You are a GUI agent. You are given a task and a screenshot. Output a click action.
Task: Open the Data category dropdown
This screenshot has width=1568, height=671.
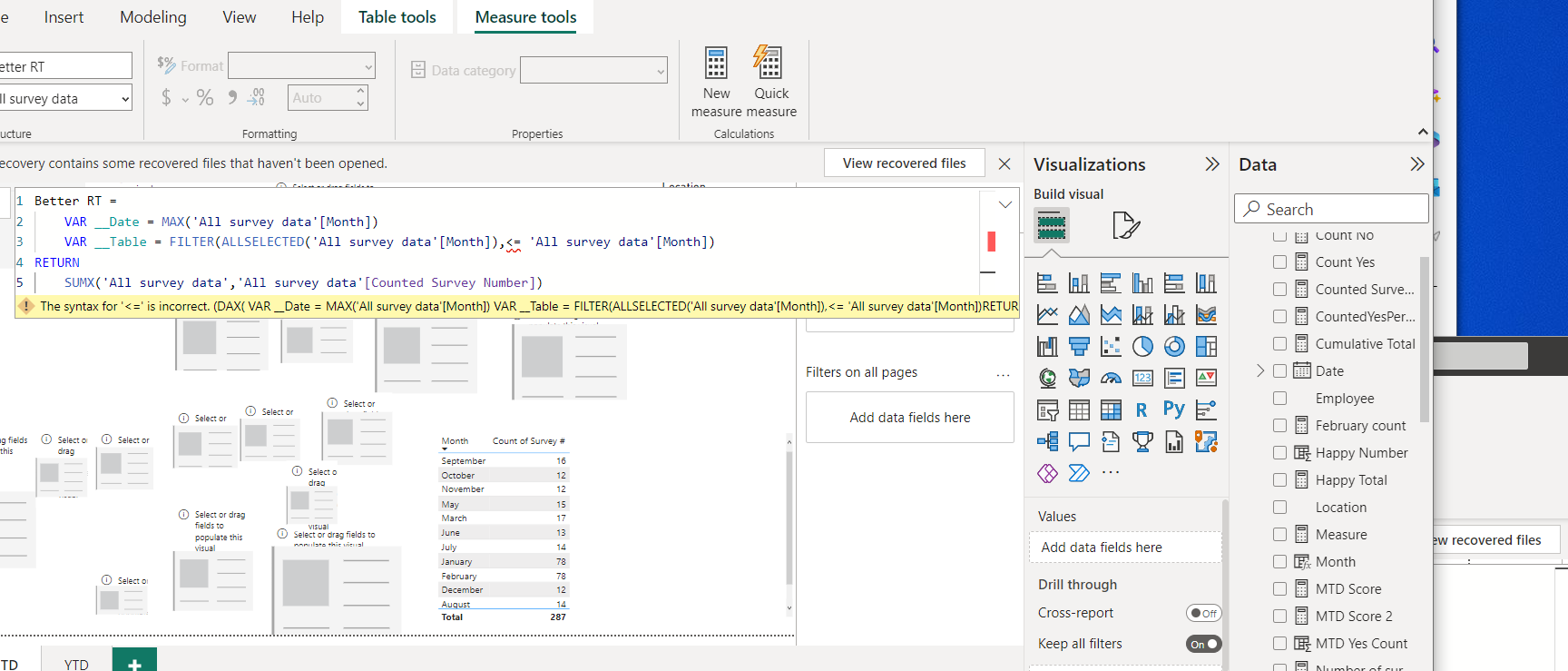click(594, 70)
